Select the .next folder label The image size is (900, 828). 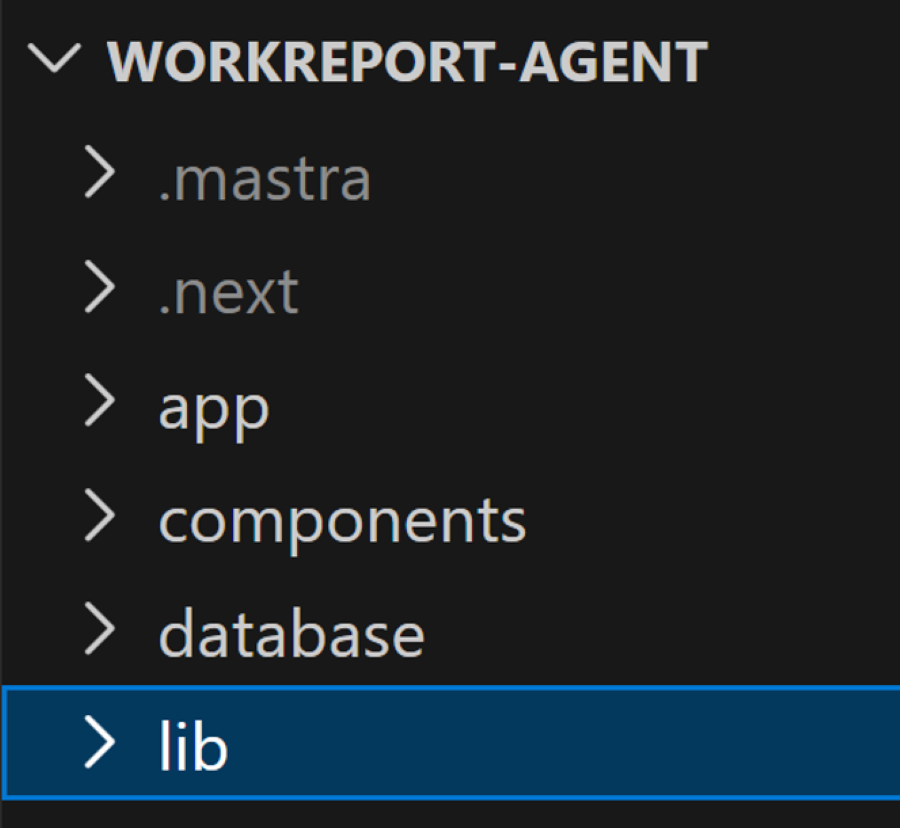(x=229, y=292)
